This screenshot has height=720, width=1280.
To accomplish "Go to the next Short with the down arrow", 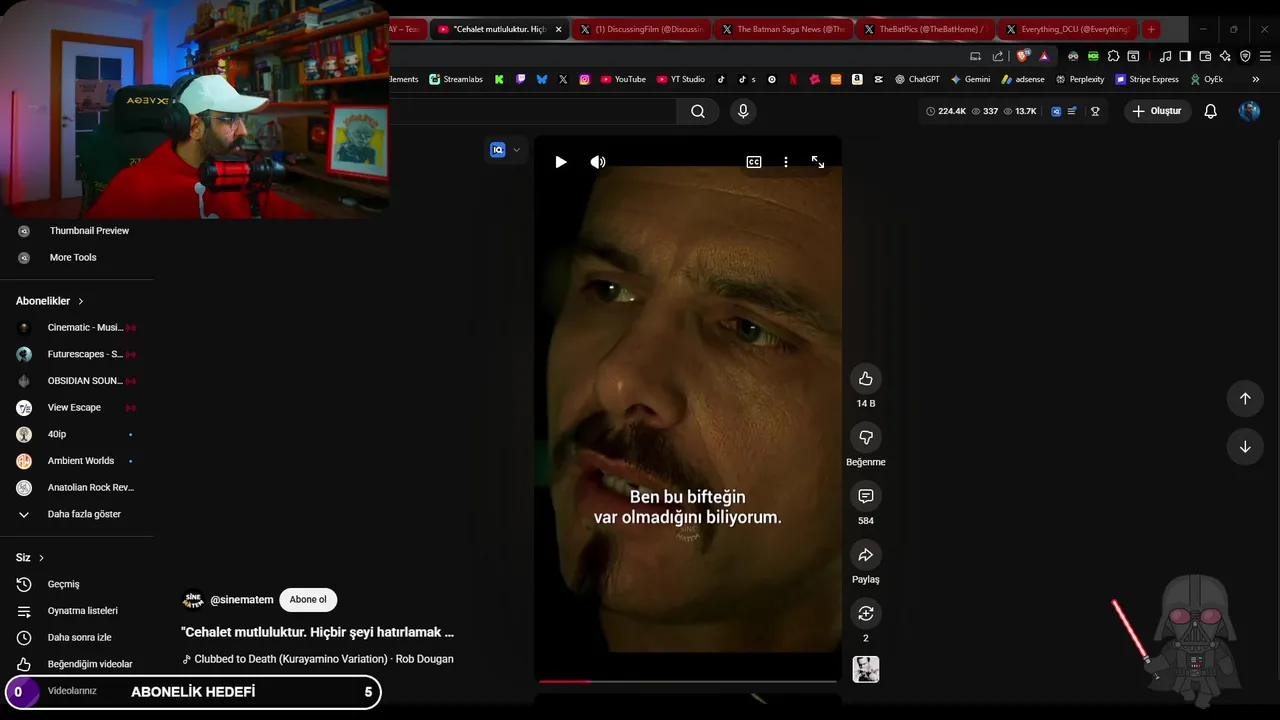I will tap(1245, 447).
